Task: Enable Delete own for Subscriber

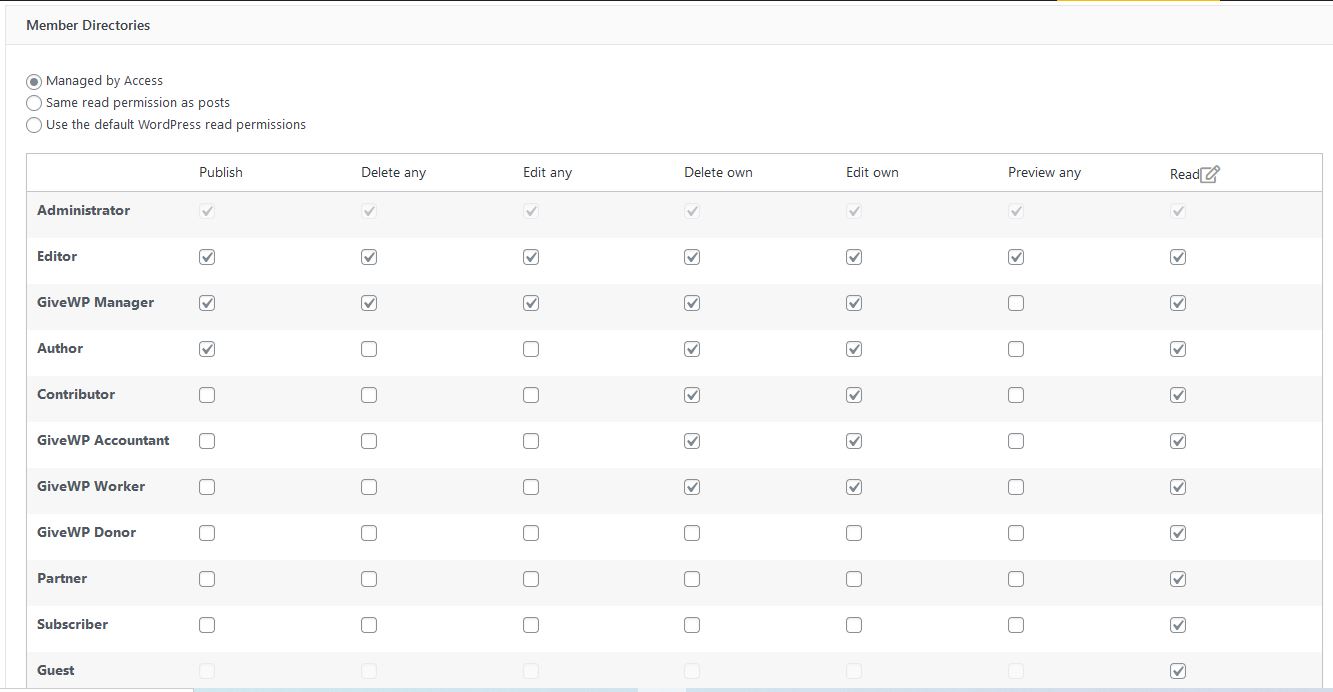Action: pos(692,625)
